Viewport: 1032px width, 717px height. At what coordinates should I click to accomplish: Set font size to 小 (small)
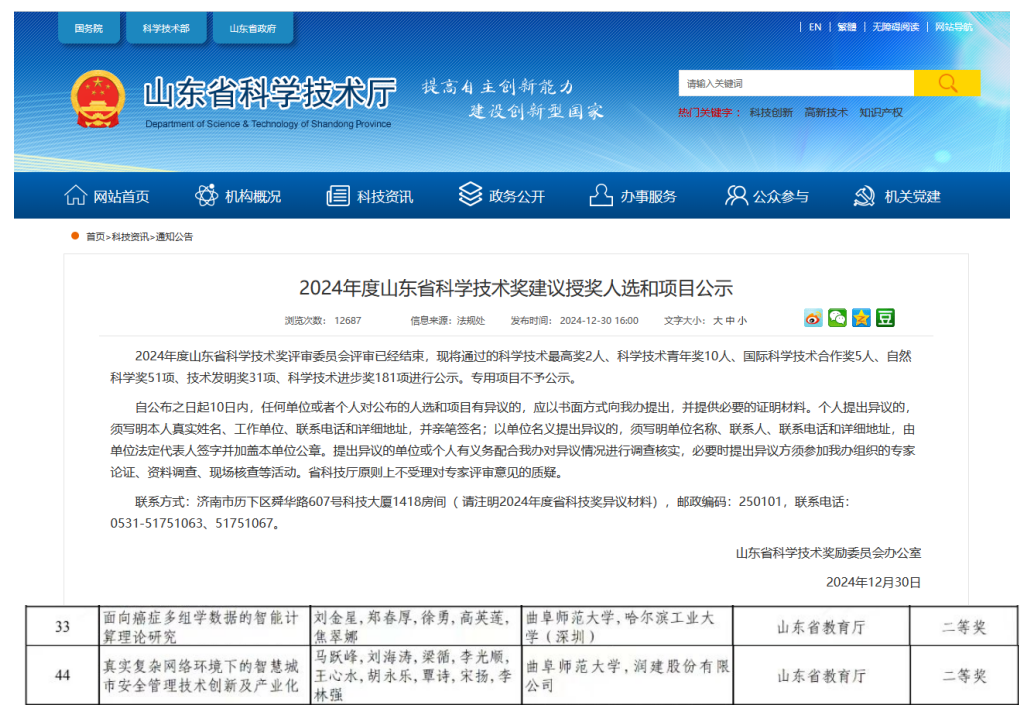click(x=742, y=321)
